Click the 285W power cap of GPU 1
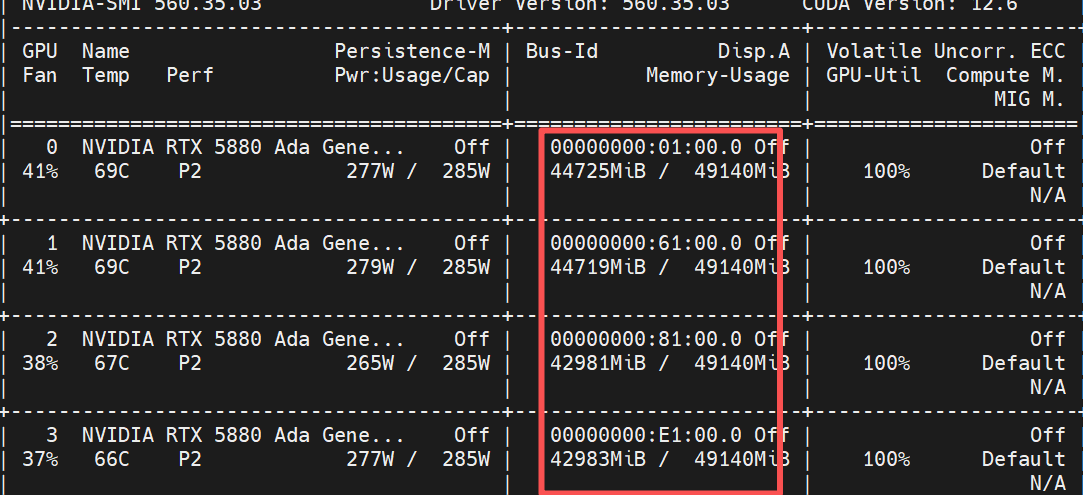1083x495 pixels. click(x=466, y=266)
